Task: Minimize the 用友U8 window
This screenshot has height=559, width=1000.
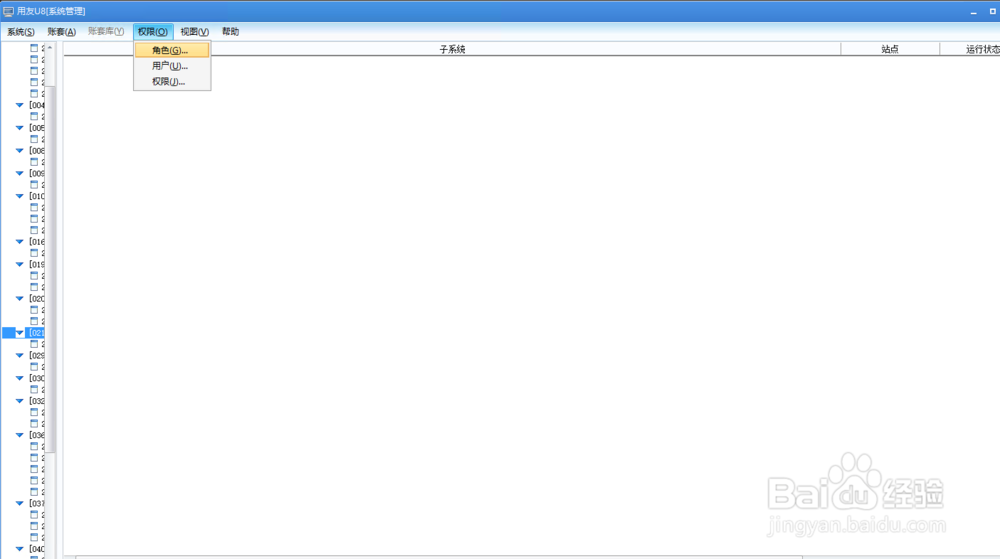Action: (973, 11)
